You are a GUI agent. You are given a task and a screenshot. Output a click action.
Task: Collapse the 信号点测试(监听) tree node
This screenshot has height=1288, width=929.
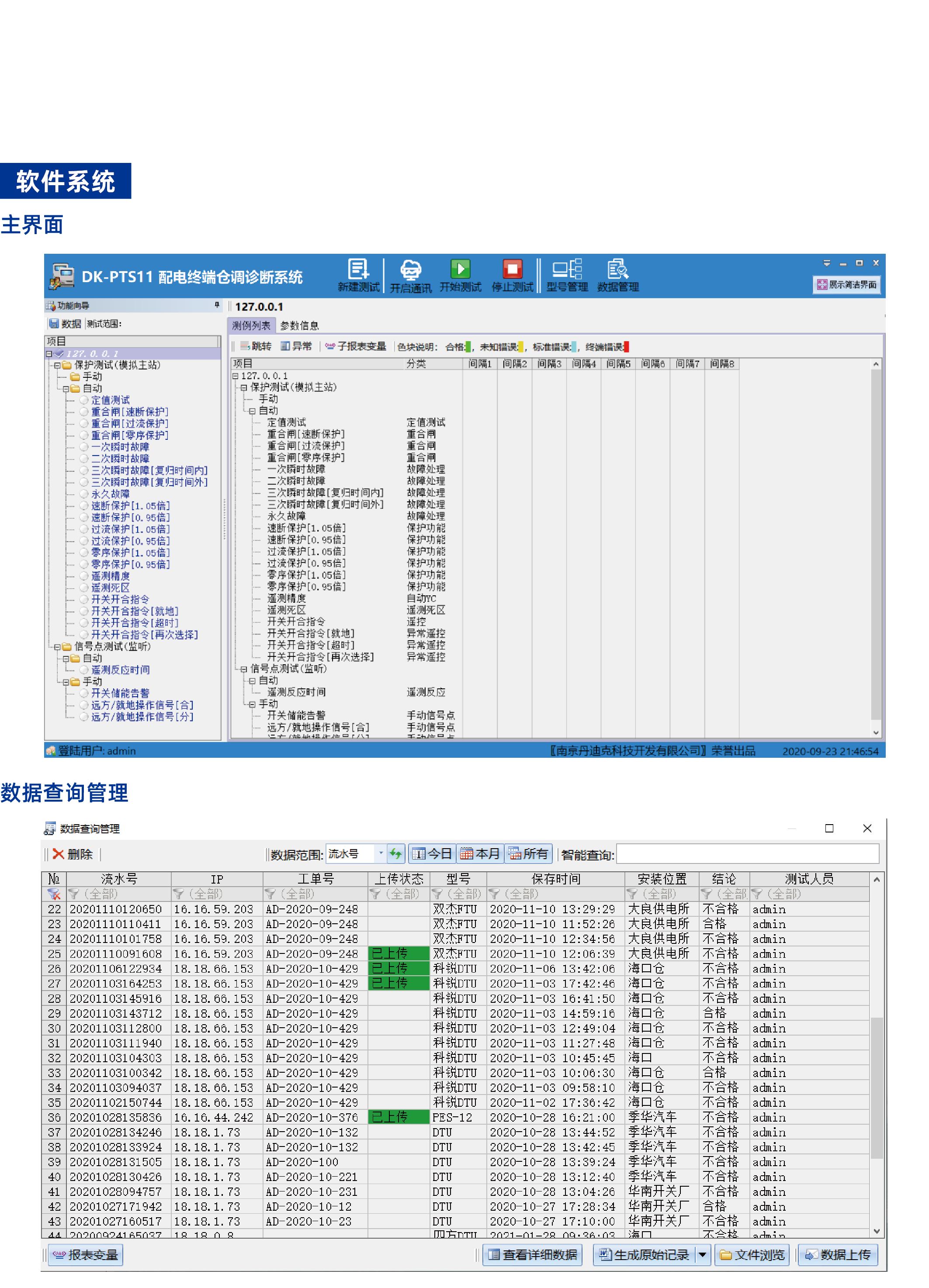[57, 647]
